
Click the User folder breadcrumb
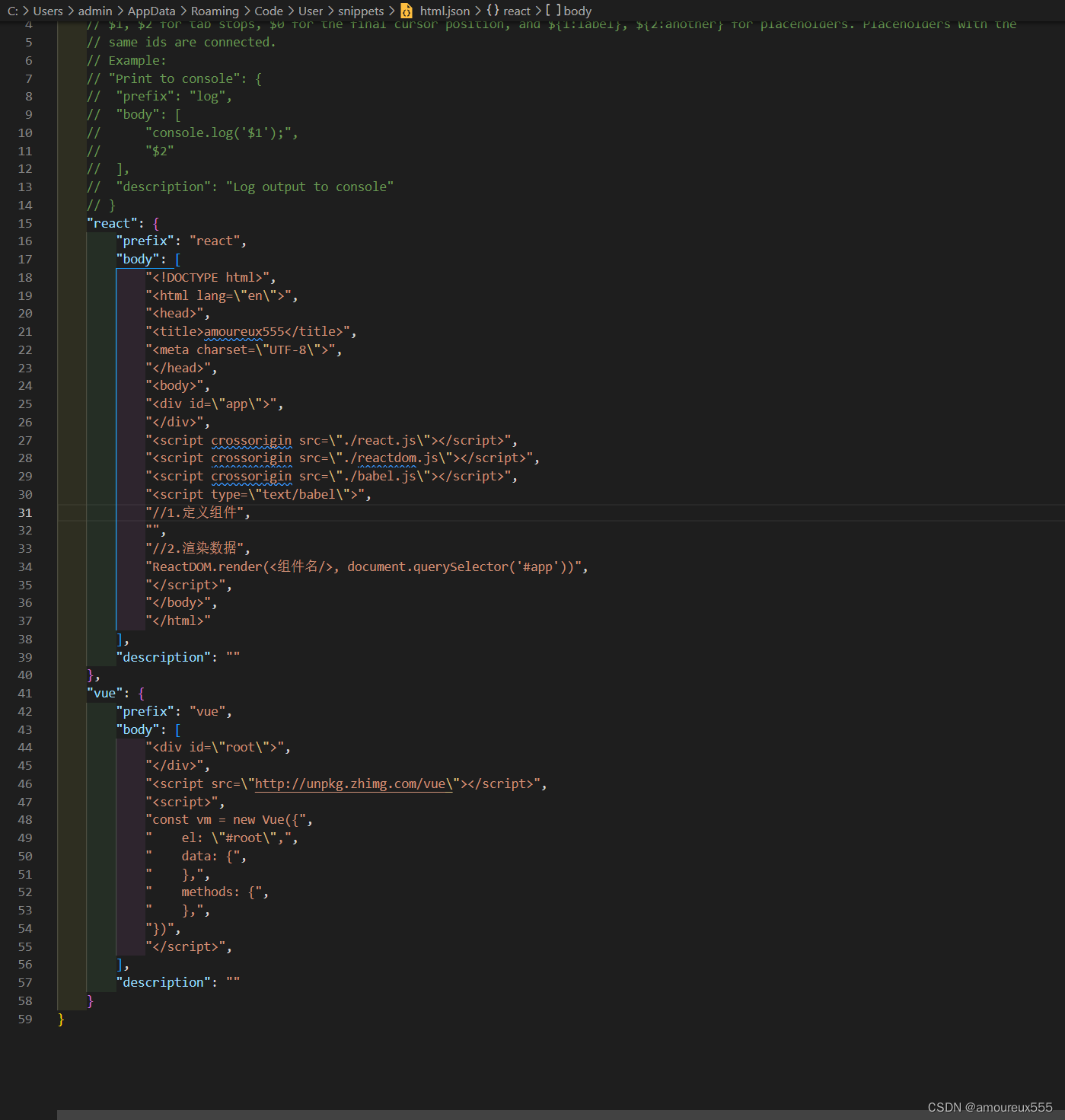[311, 11]
